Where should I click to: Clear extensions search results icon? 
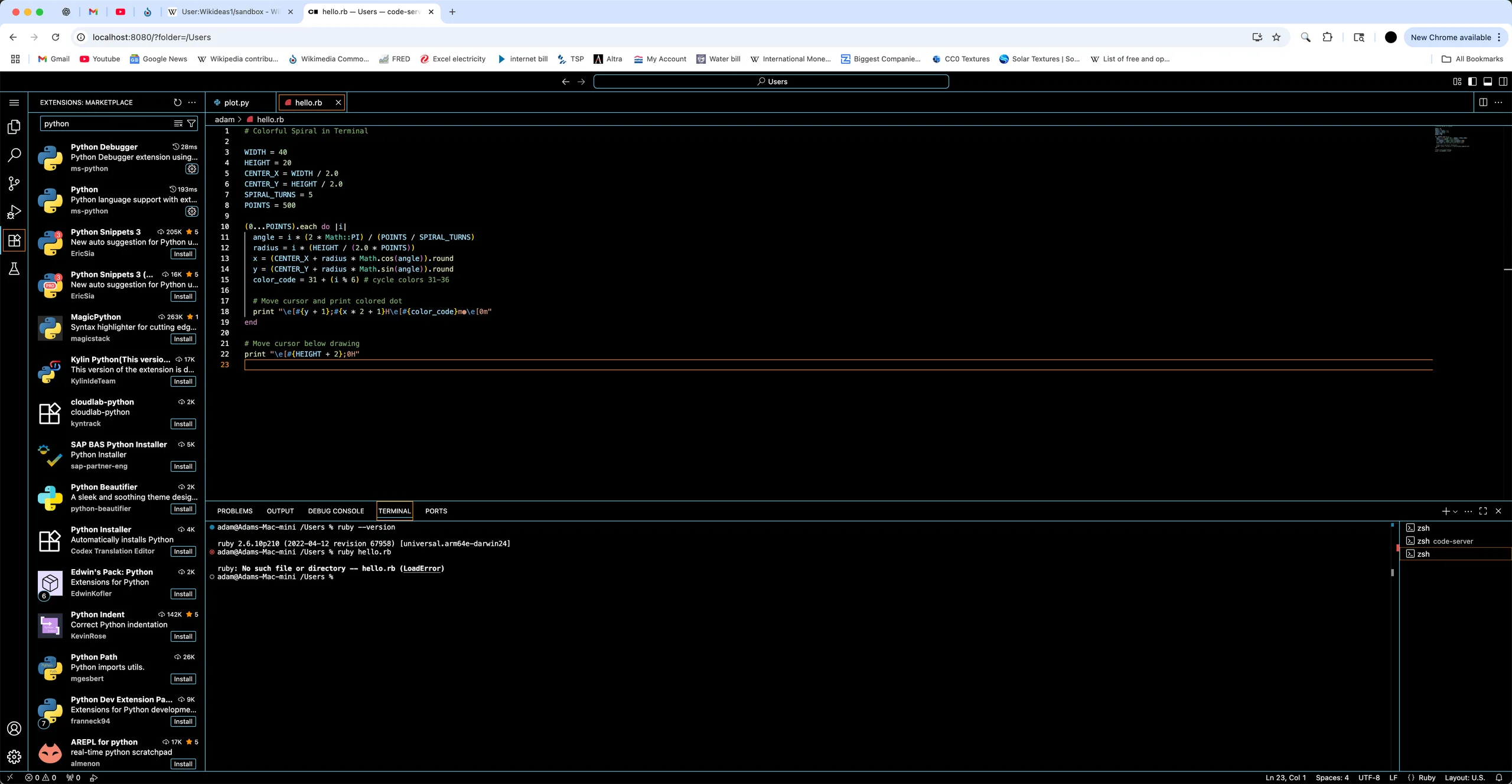click(x=178, y=123)
